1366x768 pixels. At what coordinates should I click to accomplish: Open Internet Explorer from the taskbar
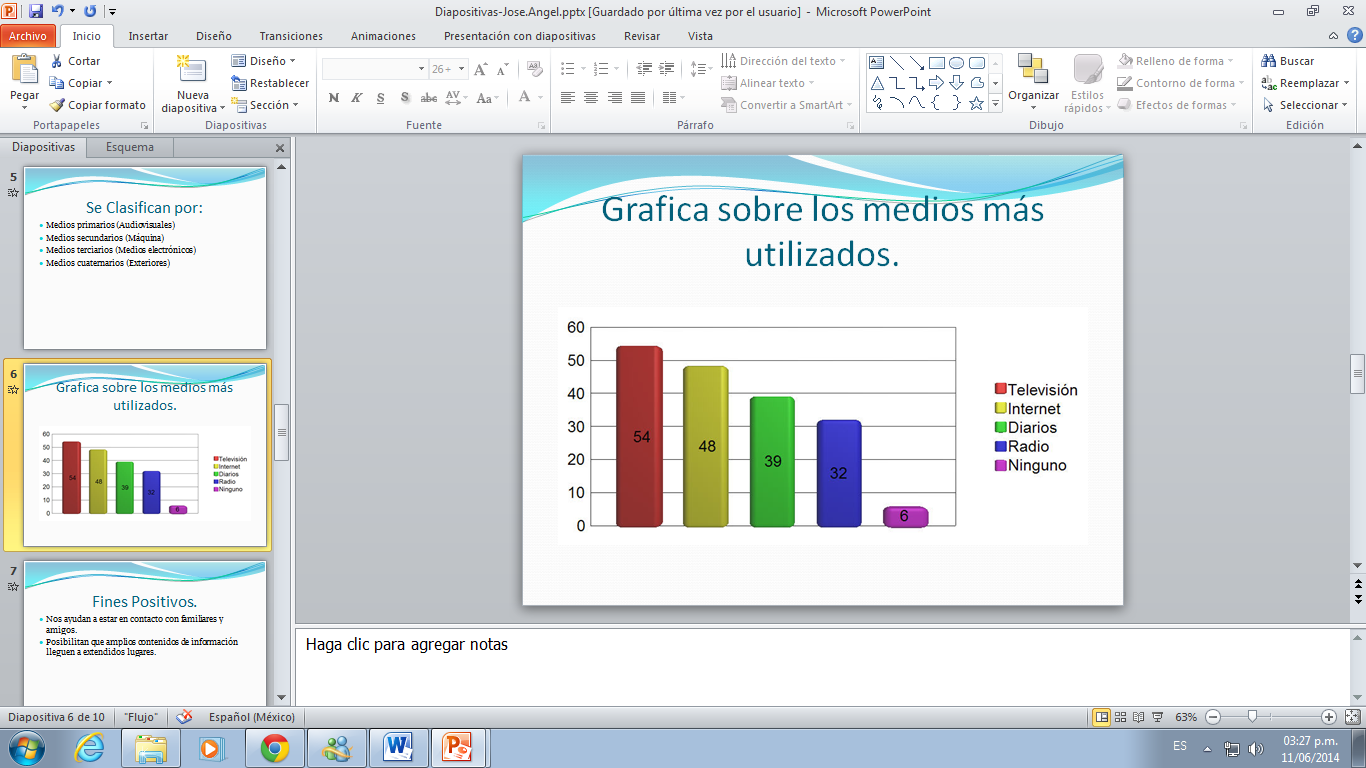coord(89,747)
